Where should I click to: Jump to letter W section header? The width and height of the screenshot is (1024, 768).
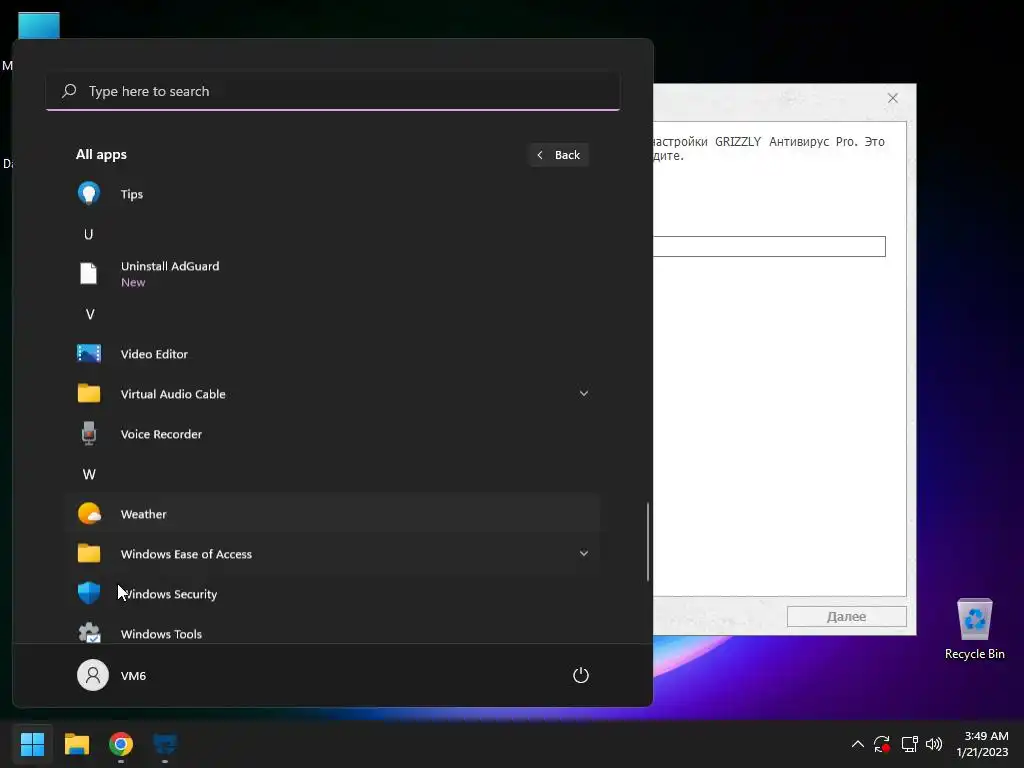89,474
